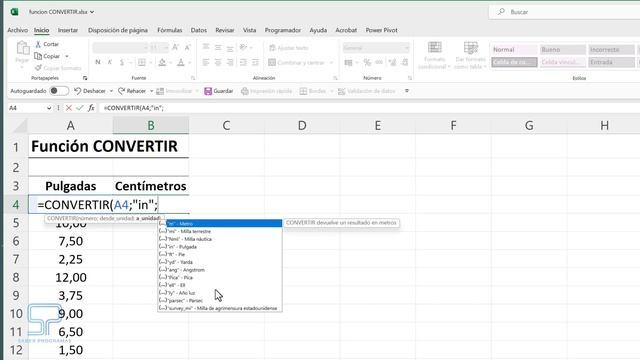Click the center horizontal alignment icon
Image resolution: width=640 pixels, height=360 pixels.
pos(218,62)
